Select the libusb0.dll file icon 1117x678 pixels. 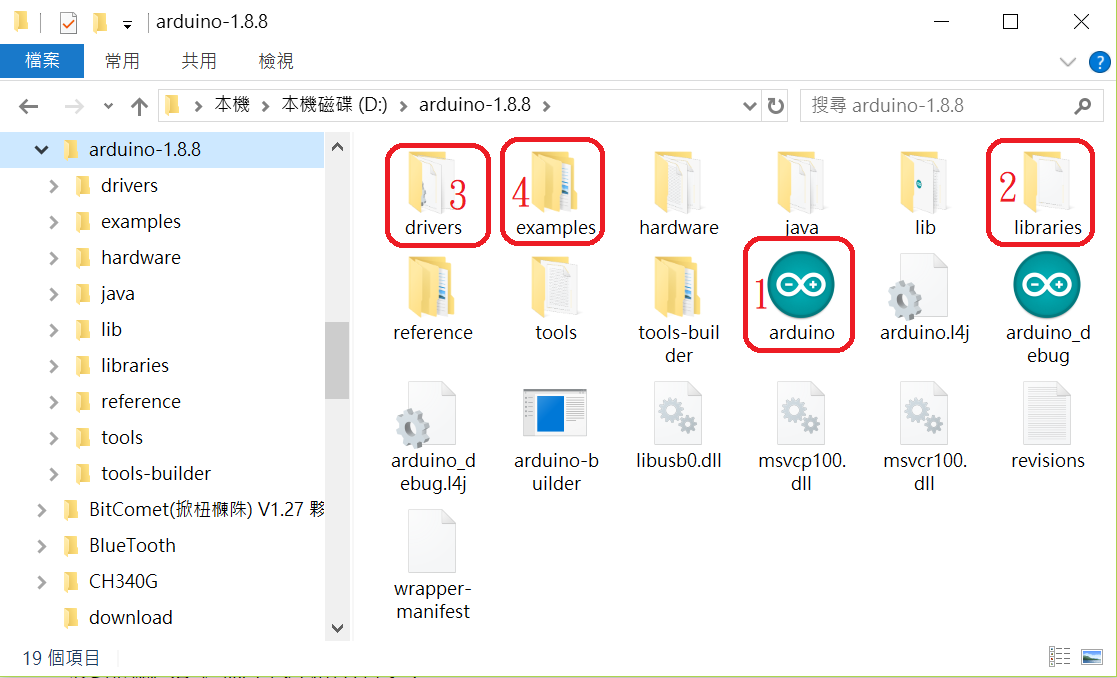[x=677, y=414]
